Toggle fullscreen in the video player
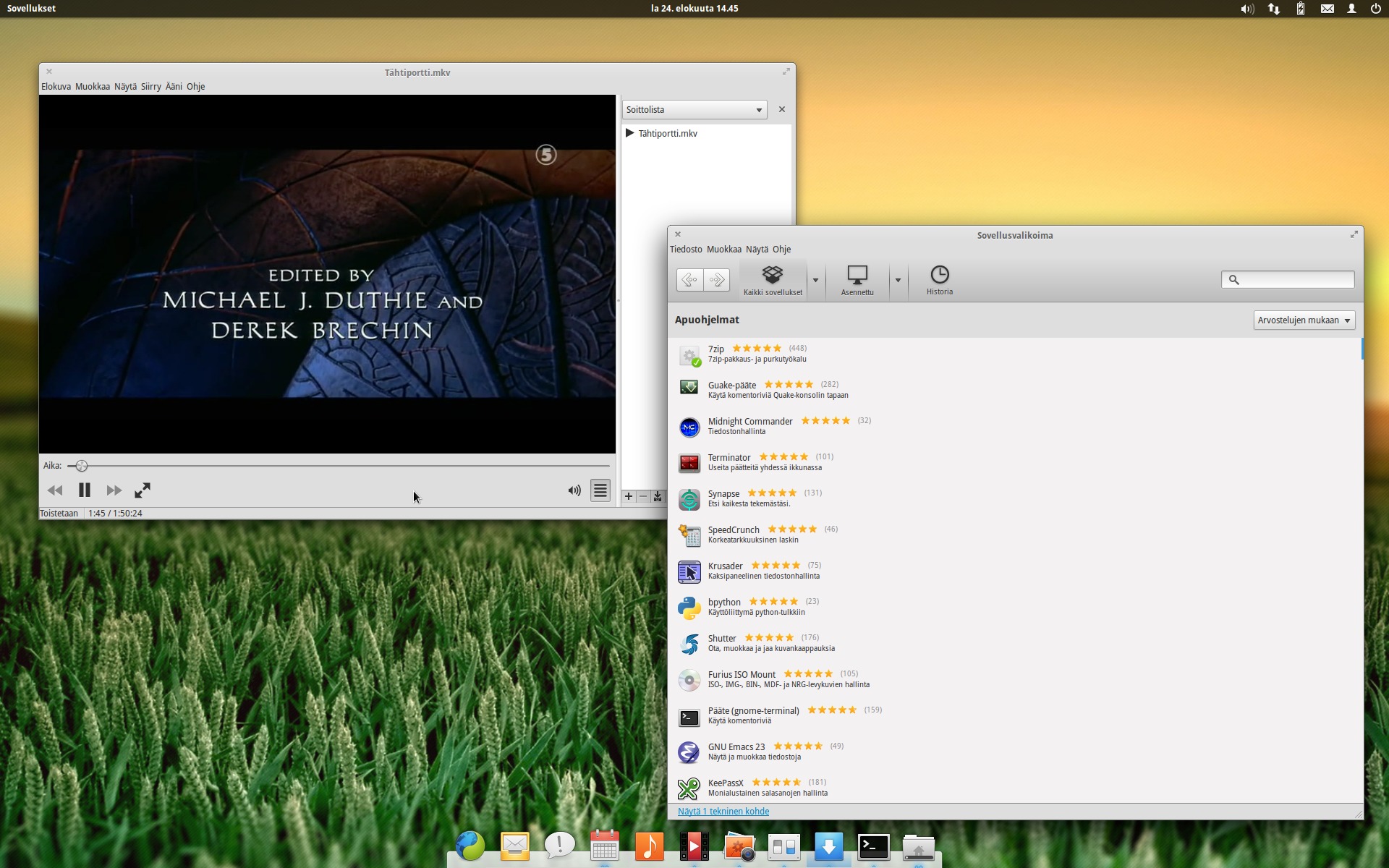1389x868 pixels. [x=143, y=490]
